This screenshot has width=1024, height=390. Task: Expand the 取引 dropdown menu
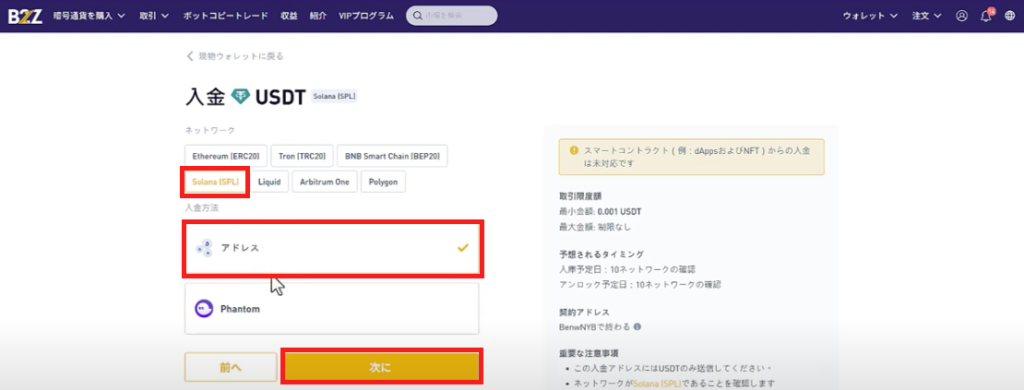(154, 16)
